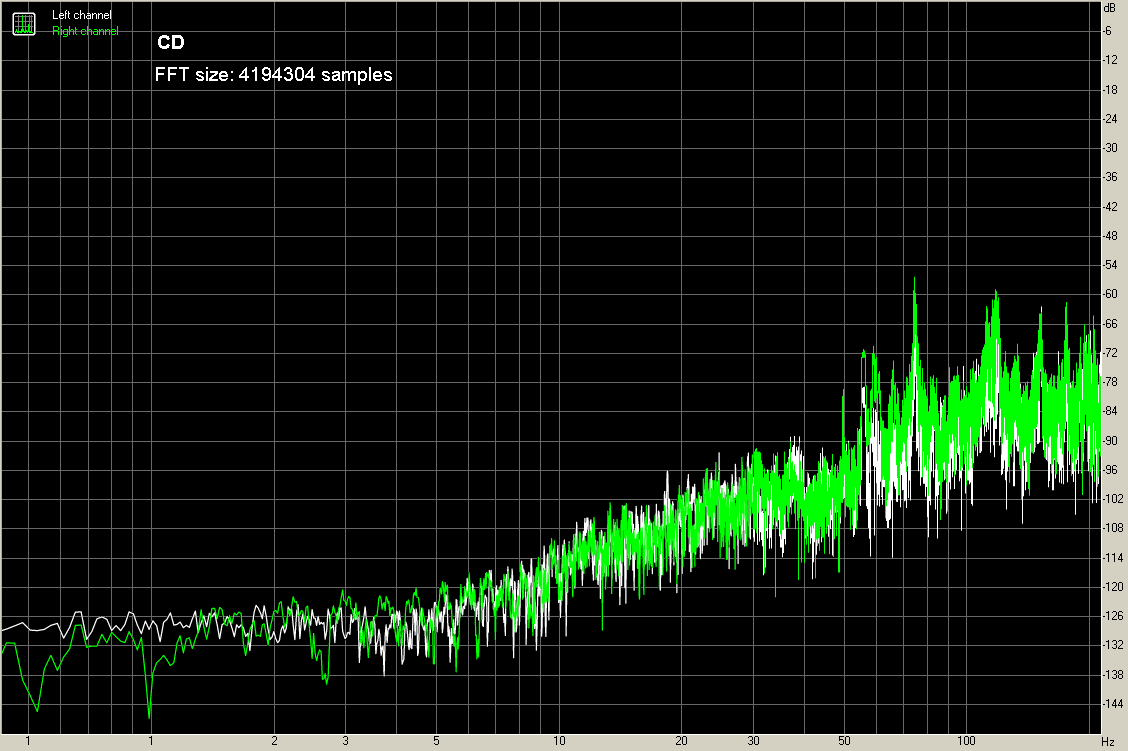Click the "-6" dB scale value
Screen dimensions: 1128x751
tap(1108, 31)
